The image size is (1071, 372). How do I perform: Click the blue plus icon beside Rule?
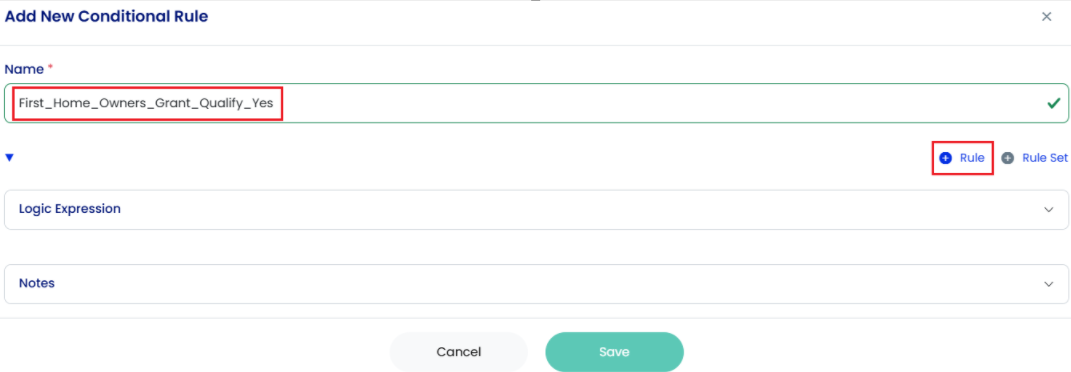coord(945,158)
